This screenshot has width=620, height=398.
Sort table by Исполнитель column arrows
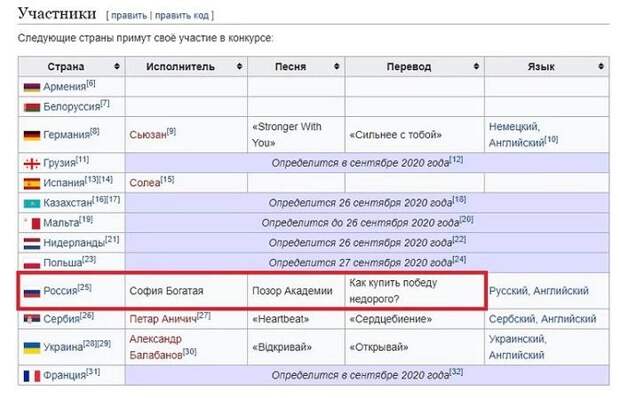[x=239, y=66]
